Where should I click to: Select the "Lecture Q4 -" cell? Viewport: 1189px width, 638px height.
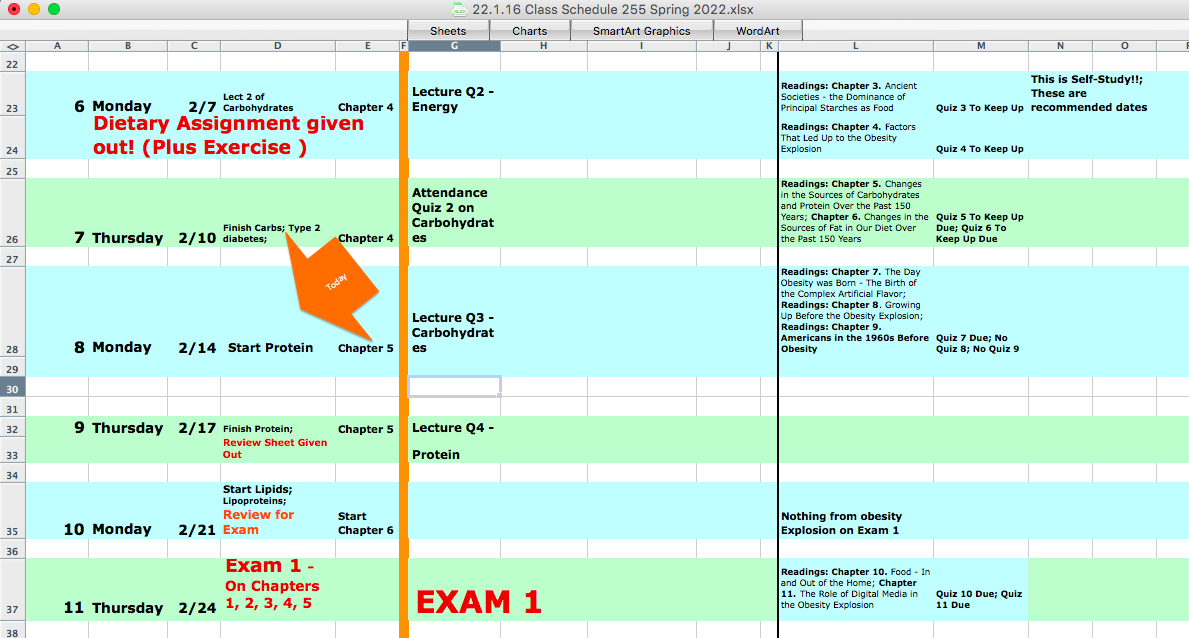[x=452, y=429]
